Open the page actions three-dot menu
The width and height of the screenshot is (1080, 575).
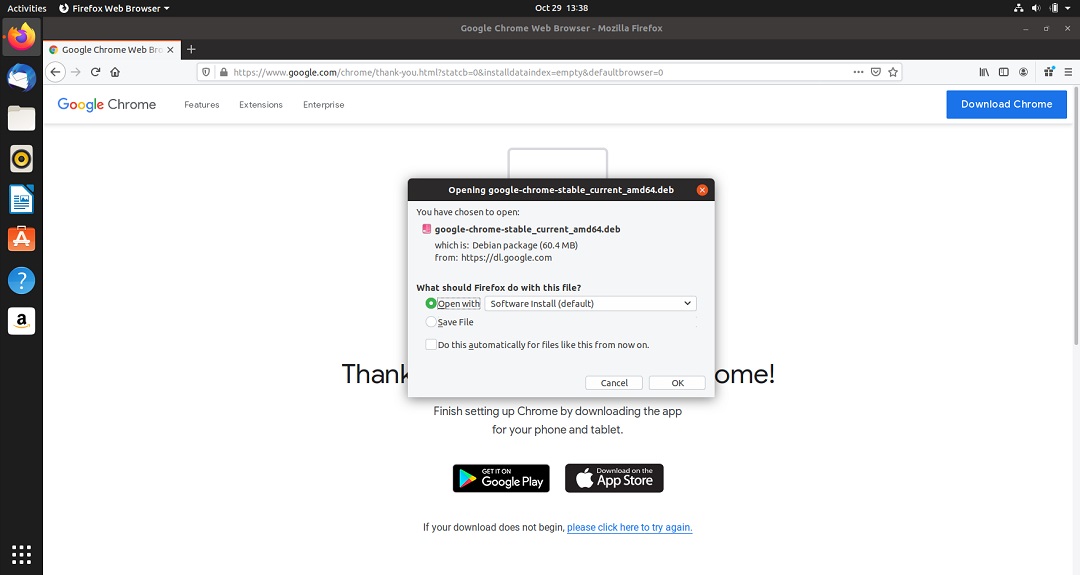(858, 72)
